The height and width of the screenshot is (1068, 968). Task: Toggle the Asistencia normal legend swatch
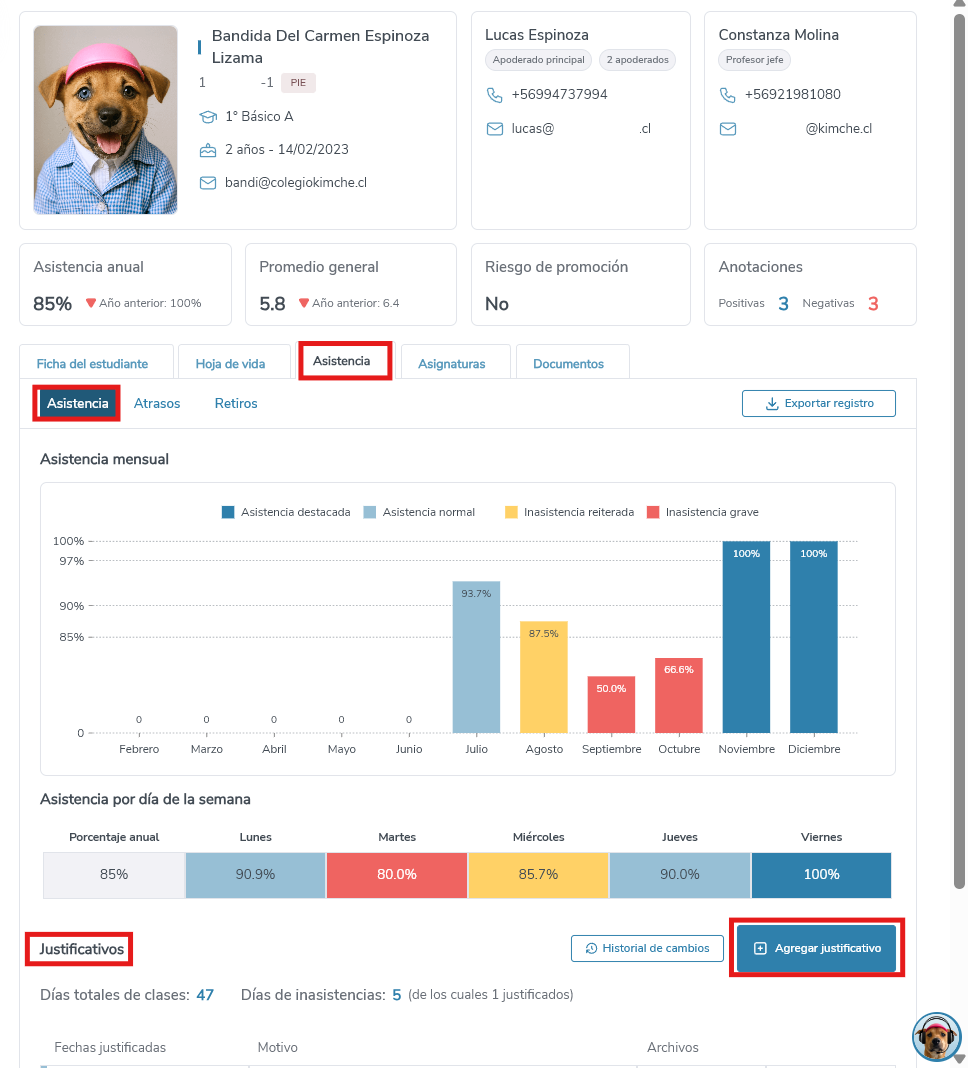pyautogui.click(x=370, y=512)
